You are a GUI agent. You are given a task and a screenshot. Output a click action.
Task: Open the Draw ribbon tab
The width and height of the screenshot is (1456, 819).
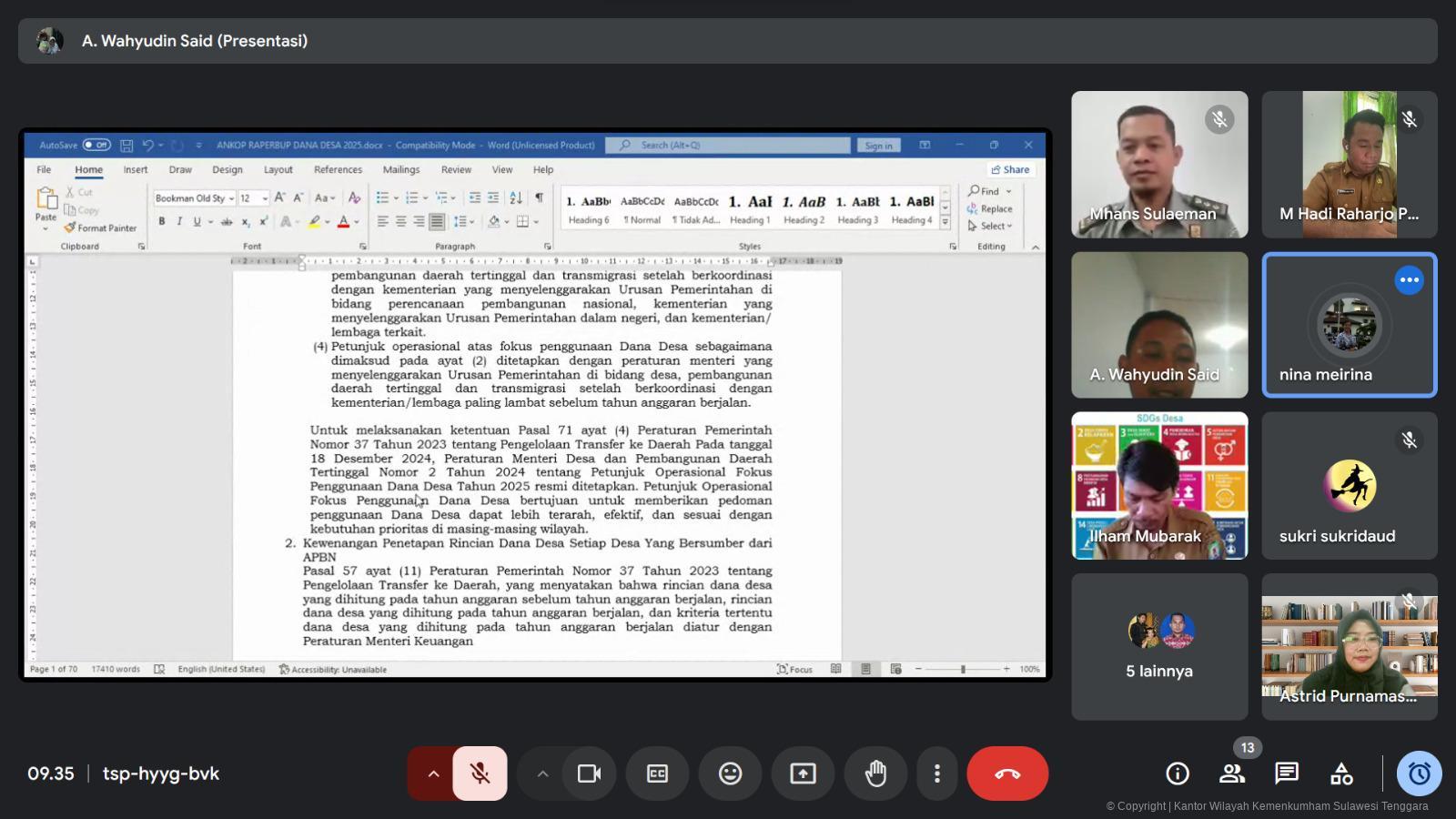click(180, 169)
